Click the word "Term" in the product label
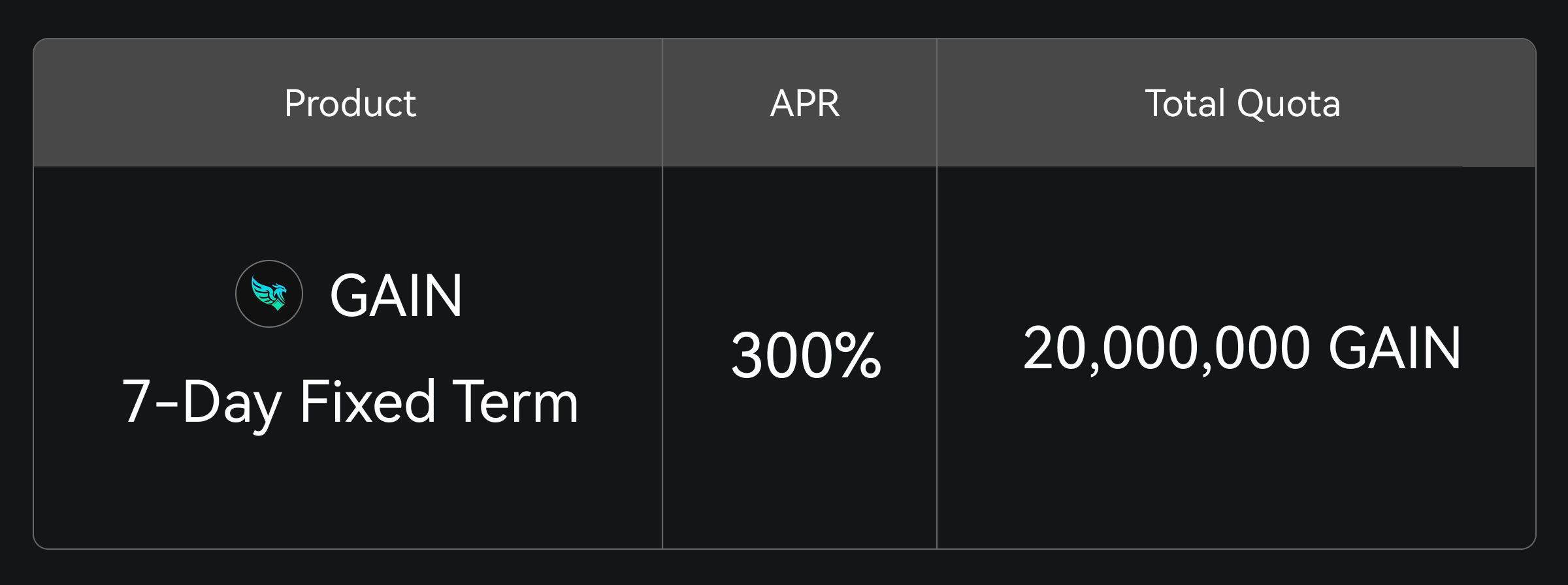Image resolution: width=1568 pixels, height=585 pixels. (x=515, y=402)
